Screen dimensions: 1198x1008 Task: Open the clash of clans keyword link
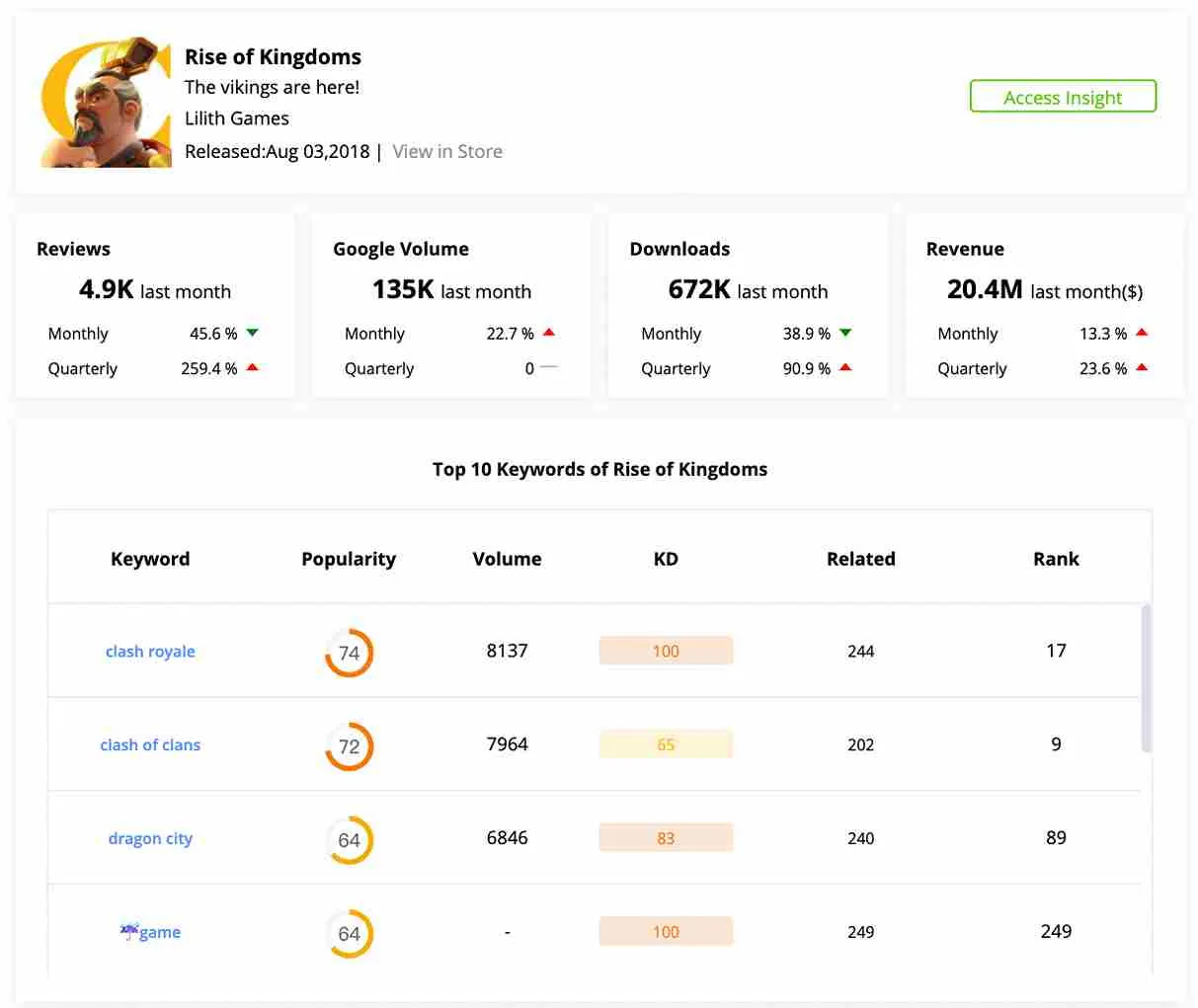click(x=150, y=744)
